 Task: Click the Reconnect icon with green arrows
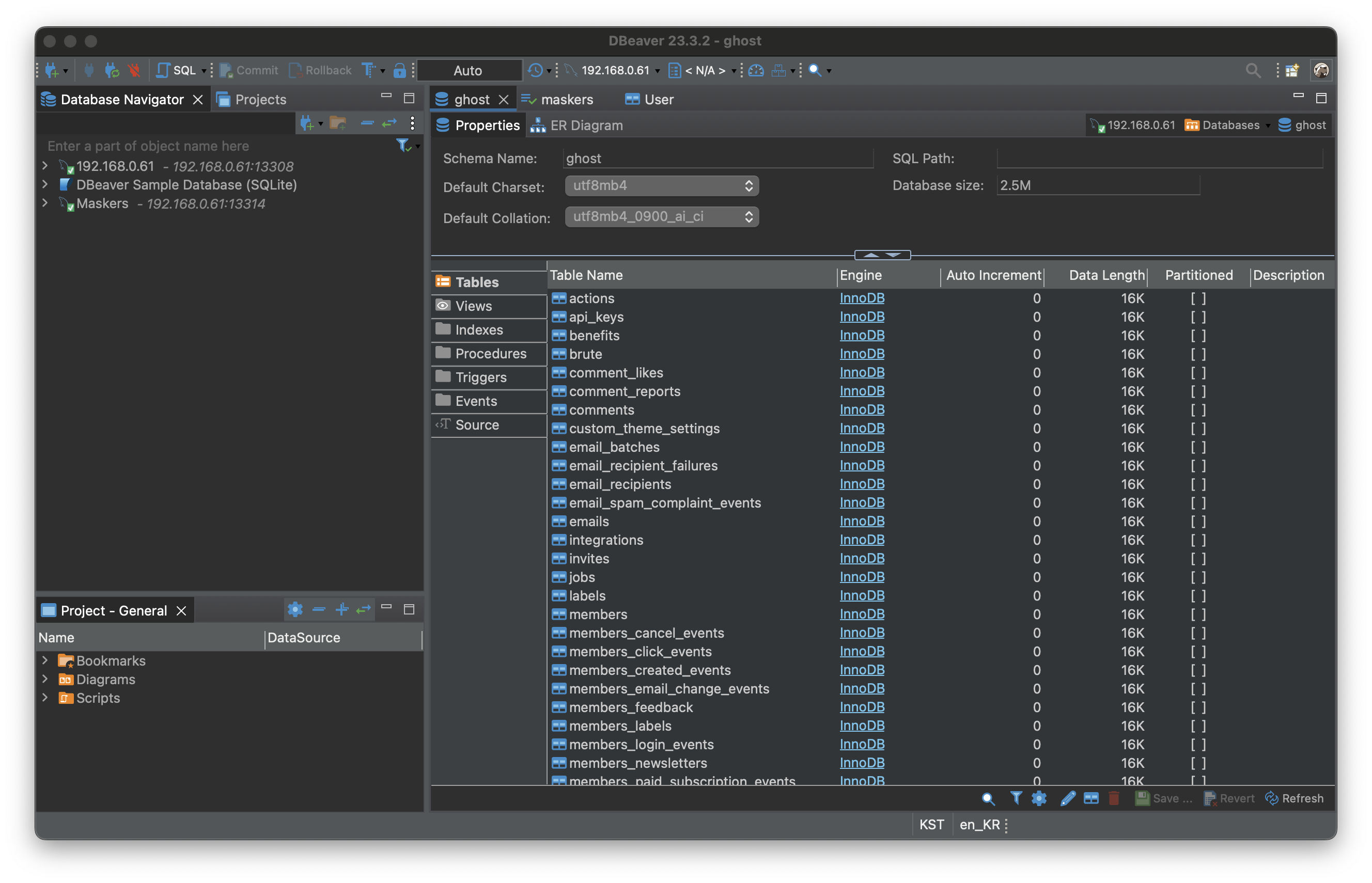tap(112, 71)
